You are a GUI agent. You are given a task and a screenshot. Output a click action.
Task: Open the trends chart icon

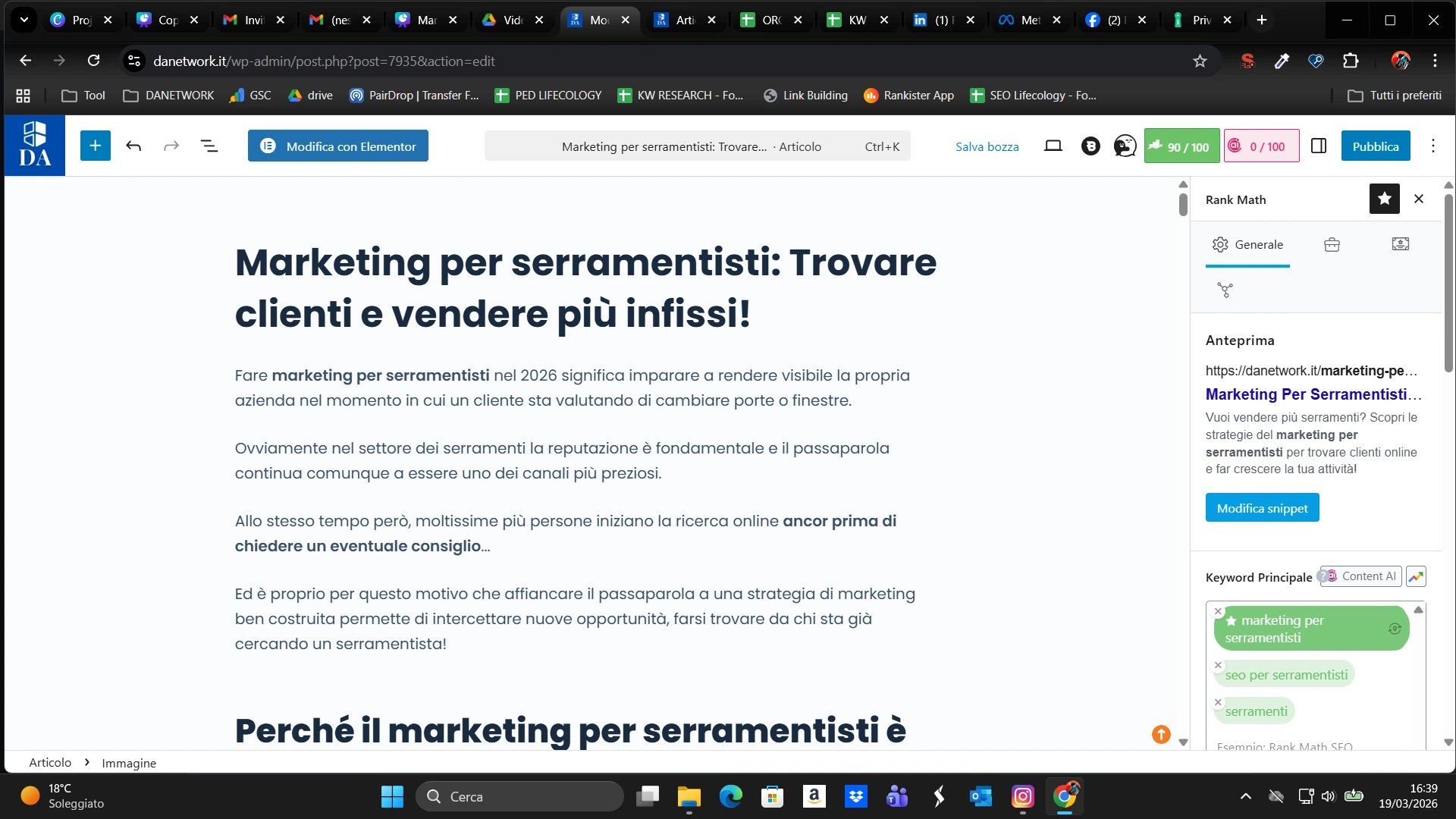click(1416, 576)
